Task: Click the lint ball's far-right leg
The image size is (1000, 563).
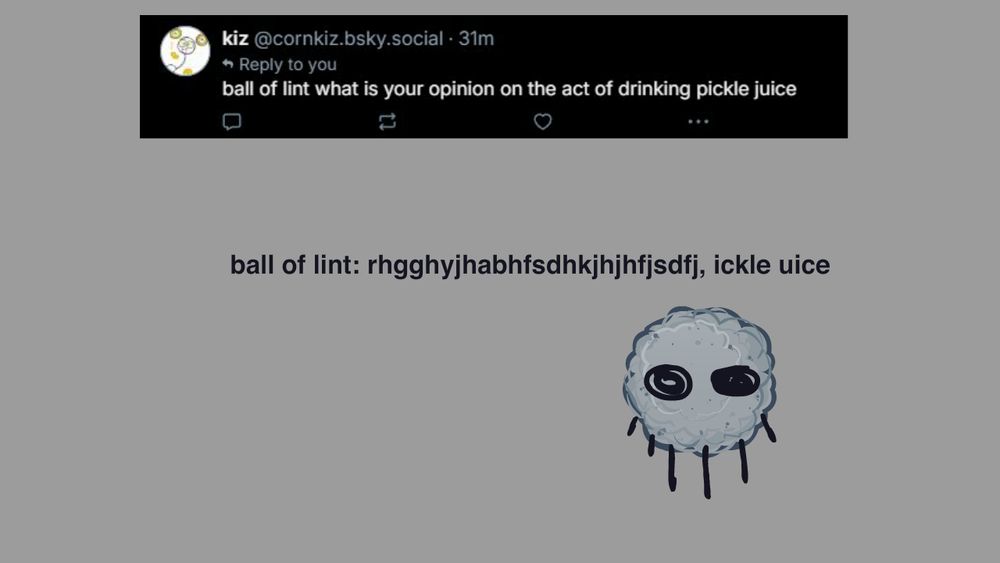Action: coord(768,428)
